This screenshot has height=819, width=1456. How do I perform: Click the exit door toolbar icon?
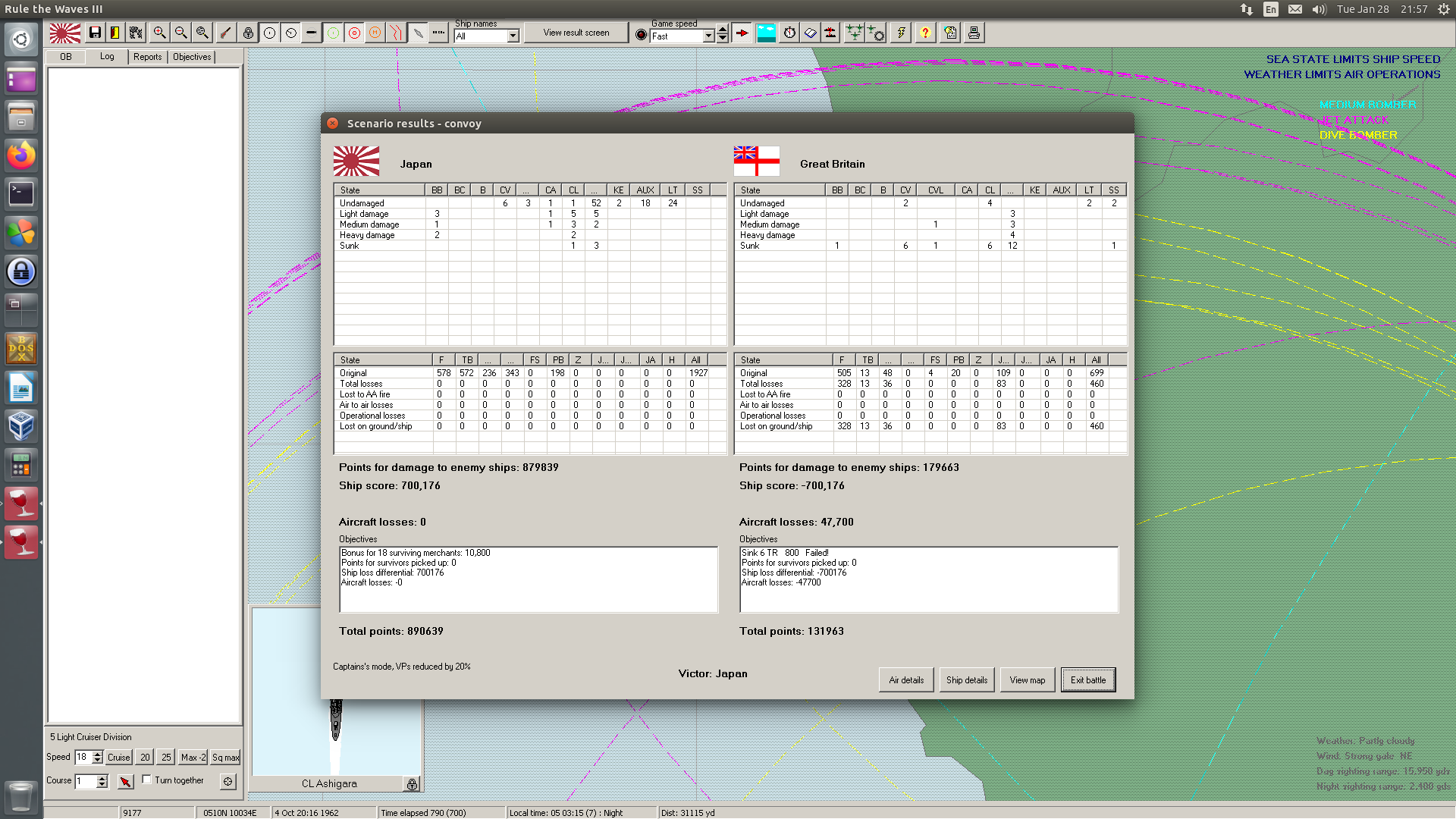click(115, 33)
